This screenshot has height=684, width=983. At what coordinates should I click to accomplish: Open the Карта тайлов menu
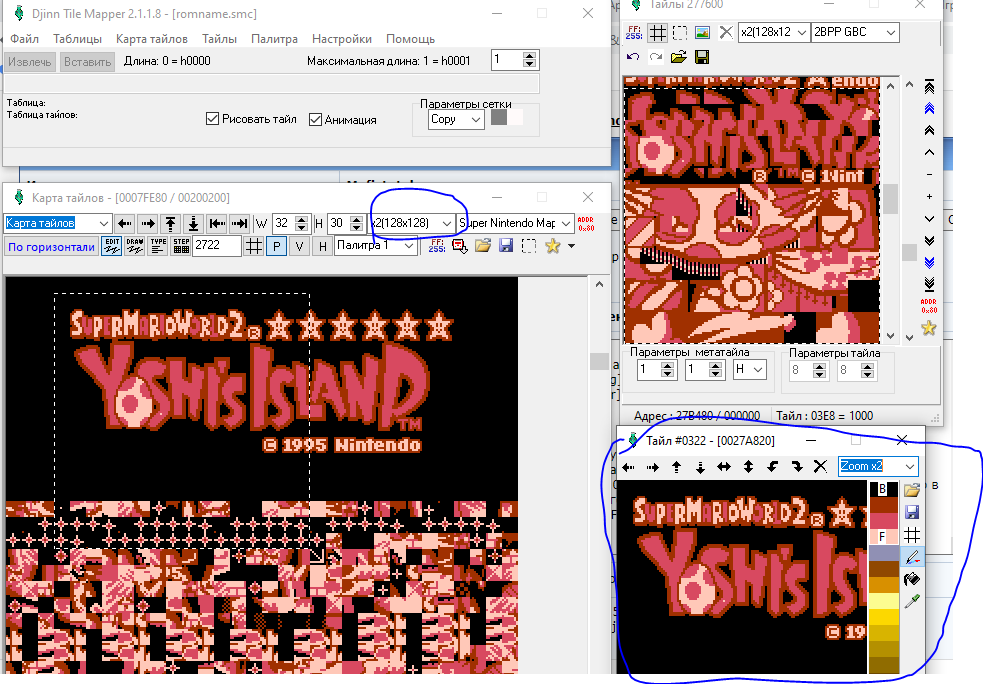click(x=152, y=39)
